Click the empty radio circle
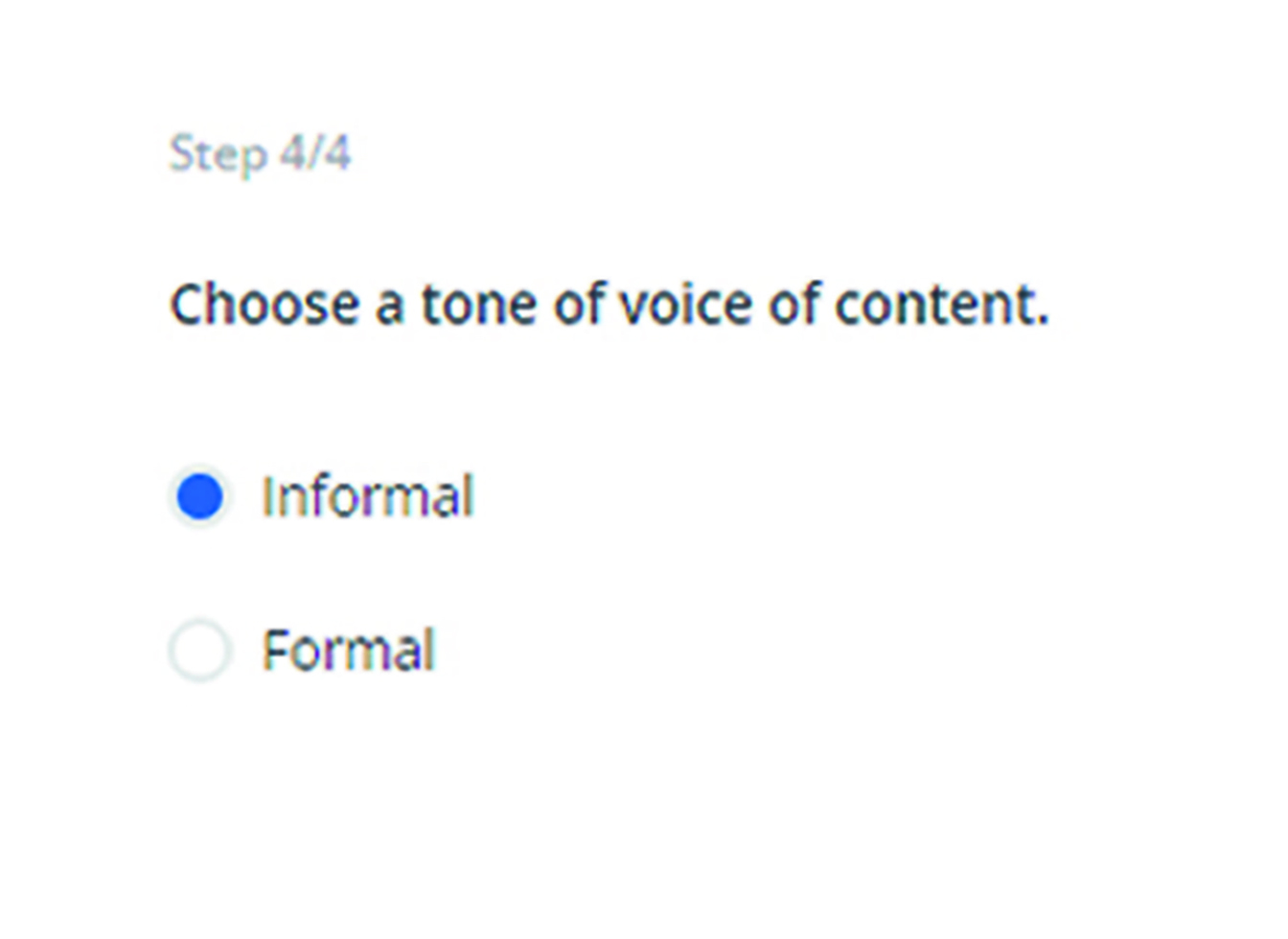Viewport: 1288px width, 939px height. coord(200,650)
